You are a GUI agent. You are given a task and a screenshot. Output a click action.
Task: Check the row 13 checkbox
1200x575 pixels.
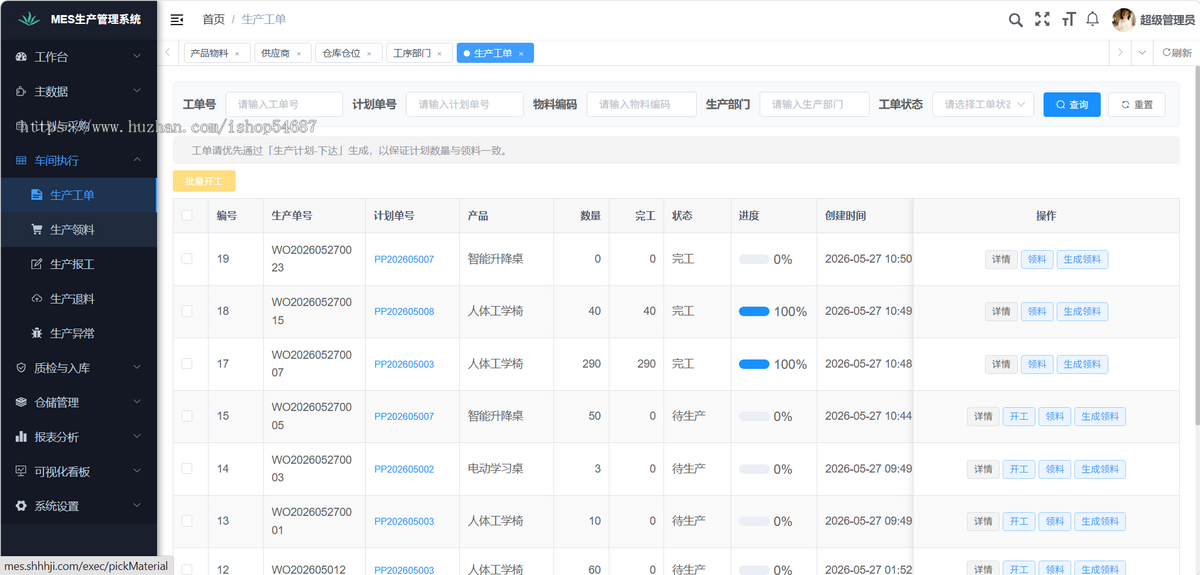tap(187, 521)
